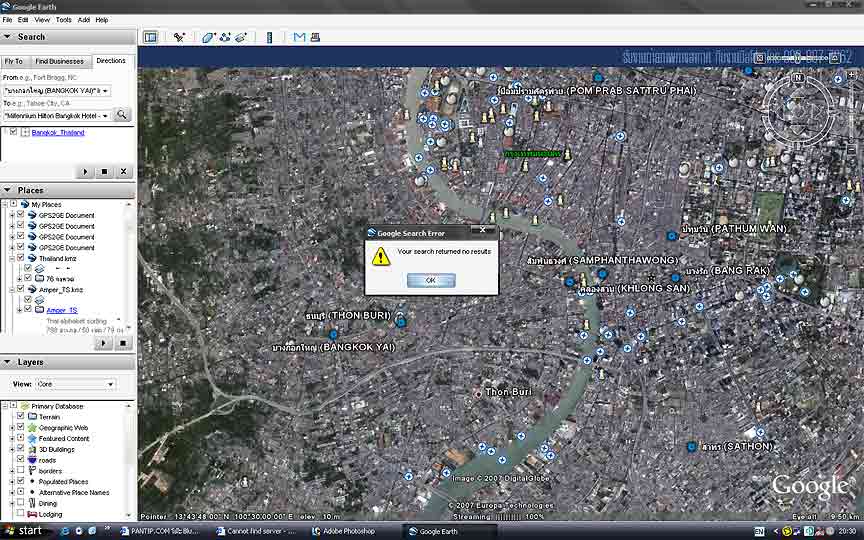
Task: Enable the Dining layer checkbox
Action: [20, 503]
